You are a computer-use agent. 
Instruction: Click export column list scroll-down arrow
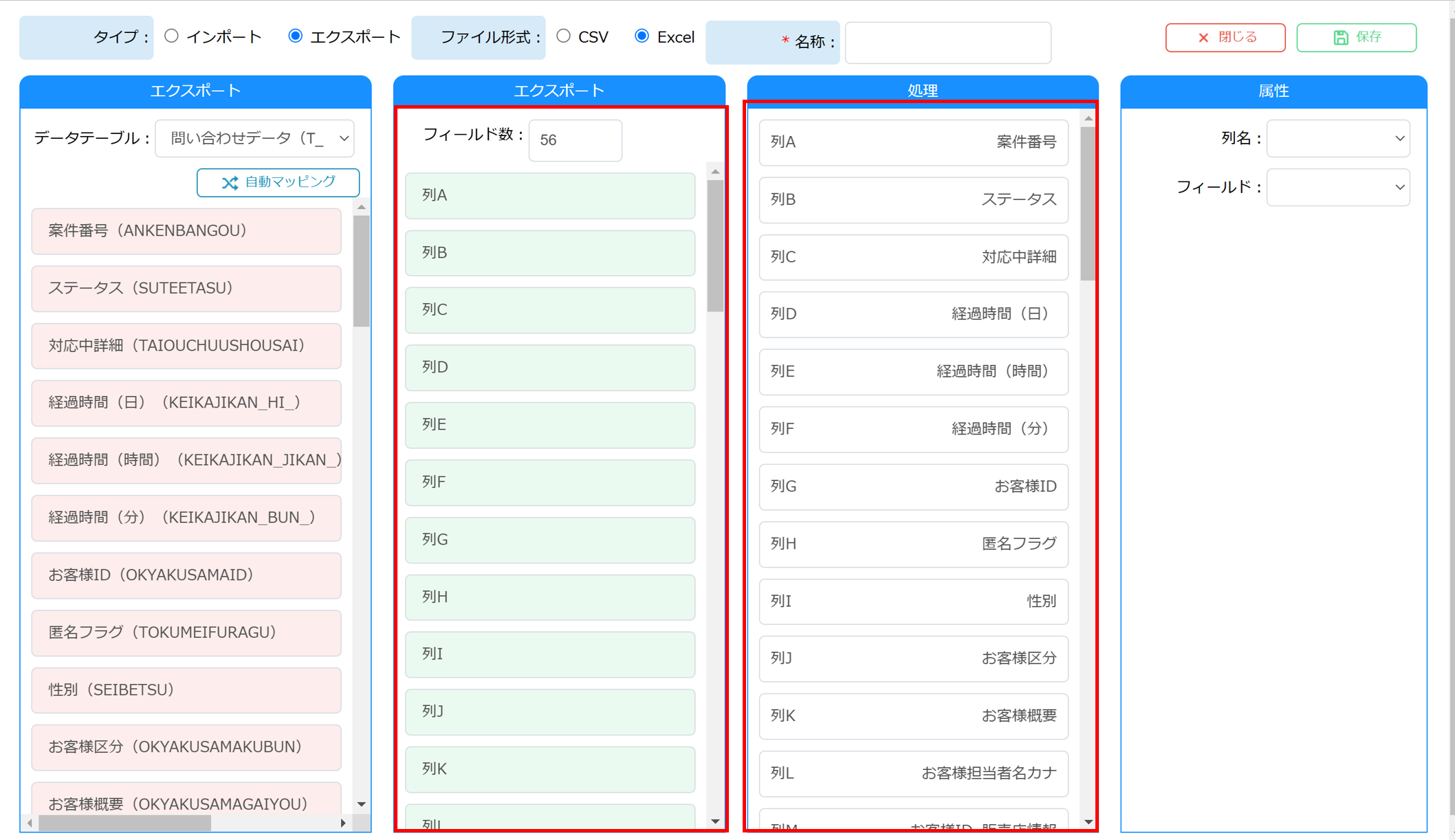[715, 821]
